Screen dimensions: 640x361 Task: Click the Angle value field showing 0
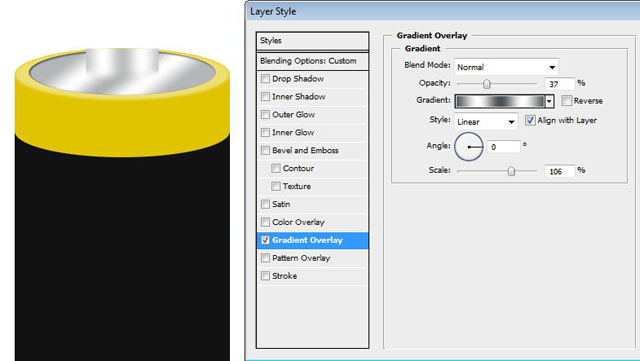click(504, 147)
